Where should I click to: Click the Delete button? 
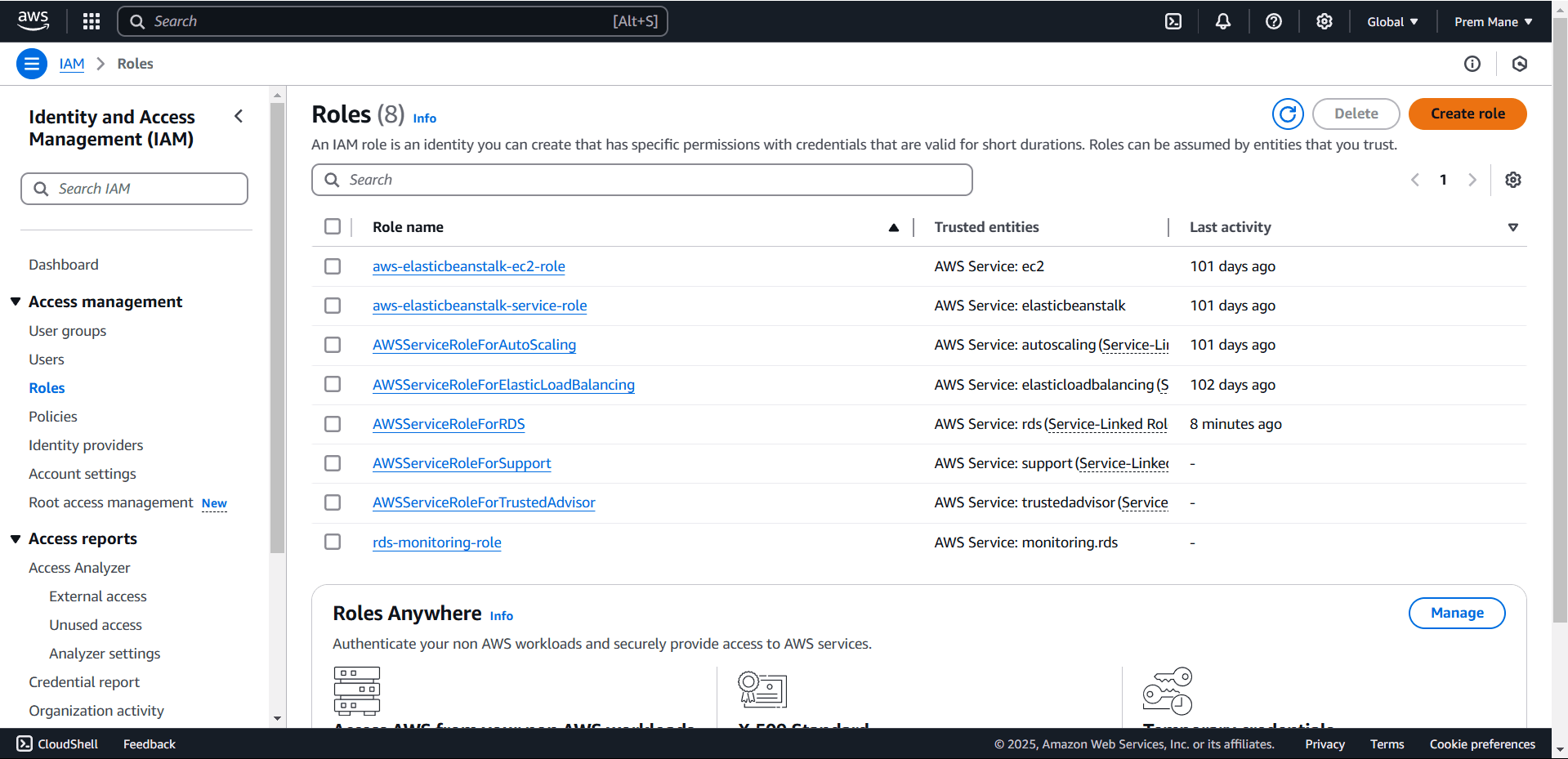click(1356, 114)
